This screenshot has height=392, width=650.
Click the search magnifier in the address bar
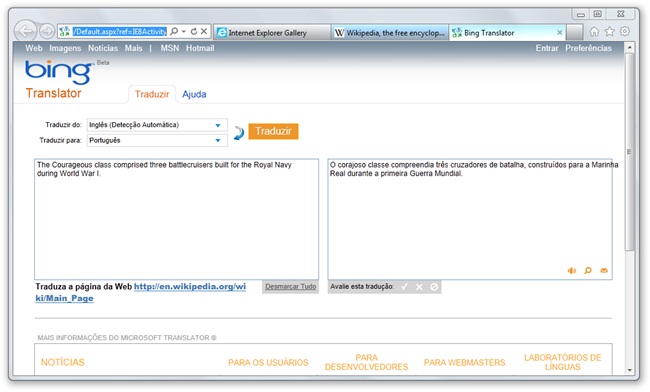[x=174, y=31]
